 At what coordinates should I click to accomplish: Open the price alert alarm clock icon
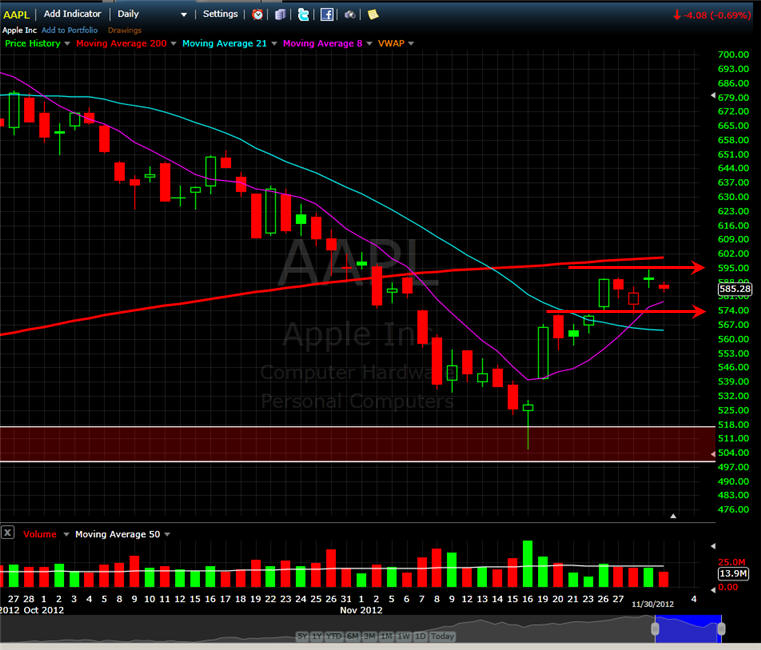257,15
